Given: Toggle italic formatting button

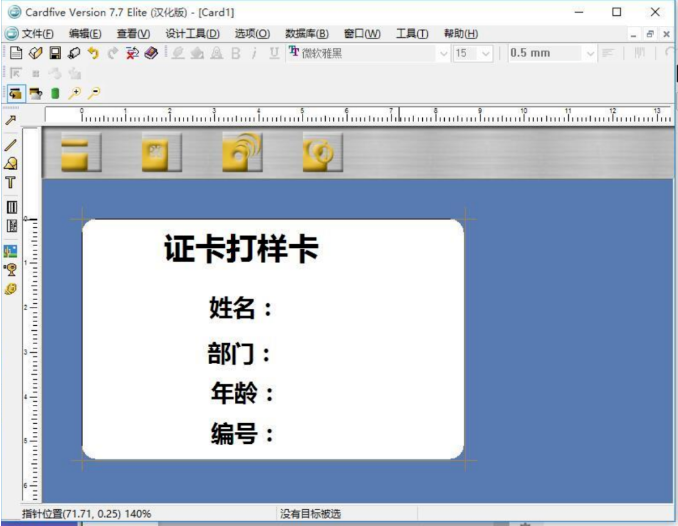Looking at the screenshot, I should click(255, 53).
